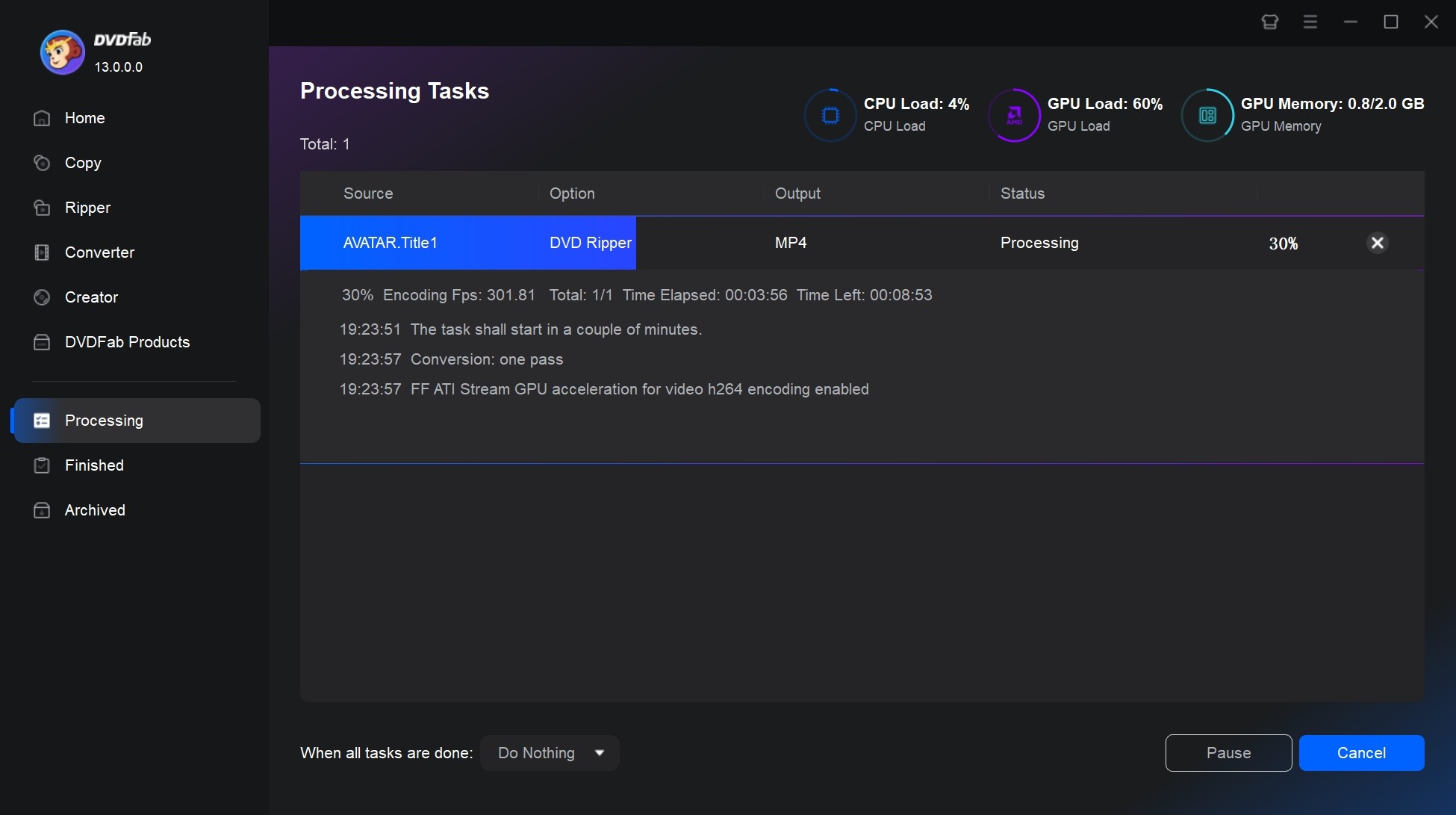Click the Finished tasks icon
Screen dimensions: 1456x815
(40, 465)
